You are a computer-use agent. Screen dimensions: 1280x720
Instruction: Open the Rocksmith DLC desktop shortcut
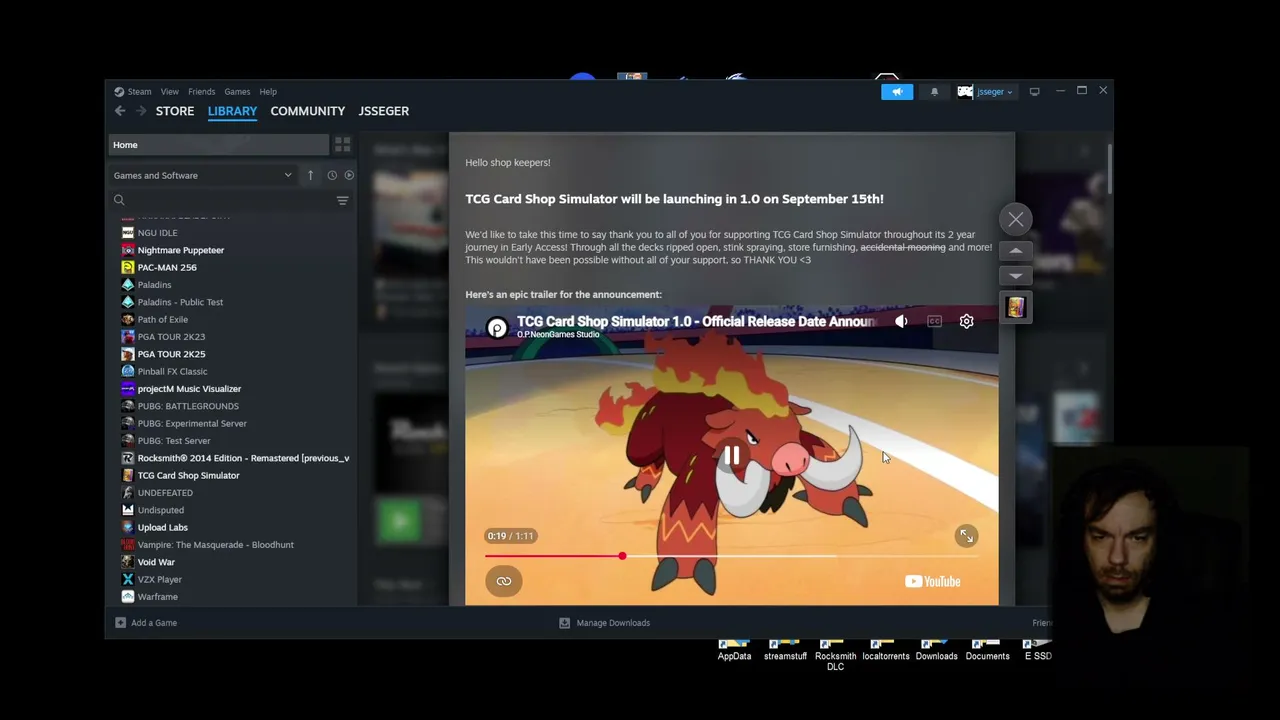pos(835,655)
